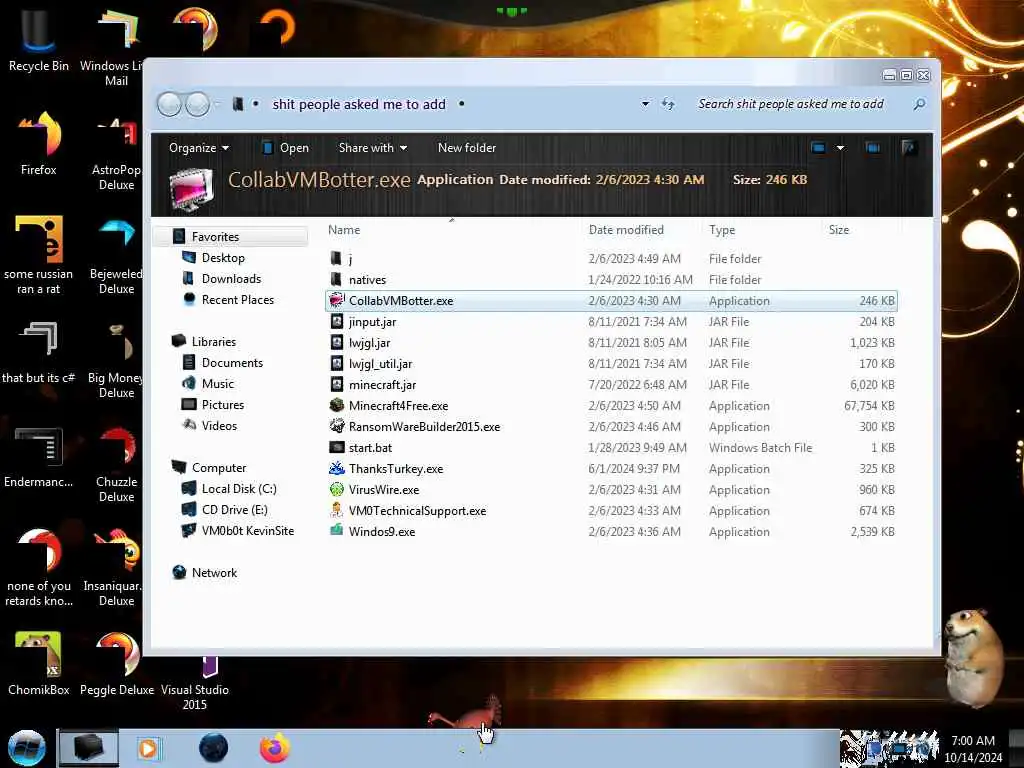The image size is (1024, 768).
Task: Expand the path arrow after folder name
Action: [461, 104]
